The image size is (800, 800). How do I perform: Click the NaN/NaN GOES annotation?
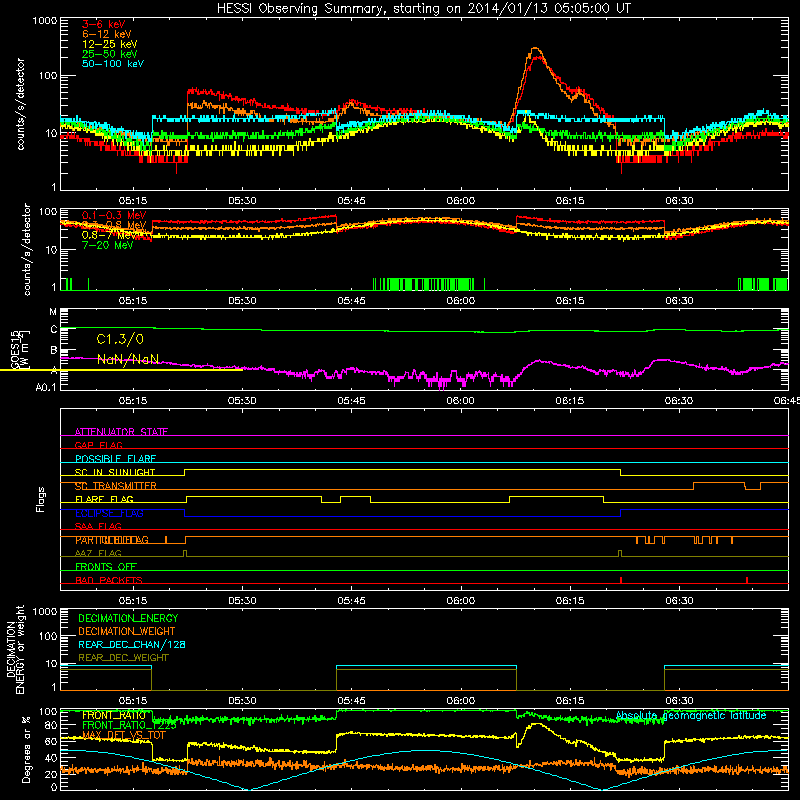pyautogui.click(x=128, y=359)
